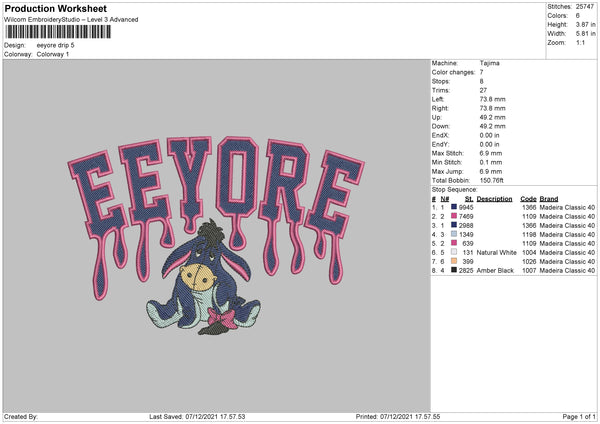The image size is (600, 424).
Task: Select the Left row's 73.8 mm value
Action: (492, 99)
